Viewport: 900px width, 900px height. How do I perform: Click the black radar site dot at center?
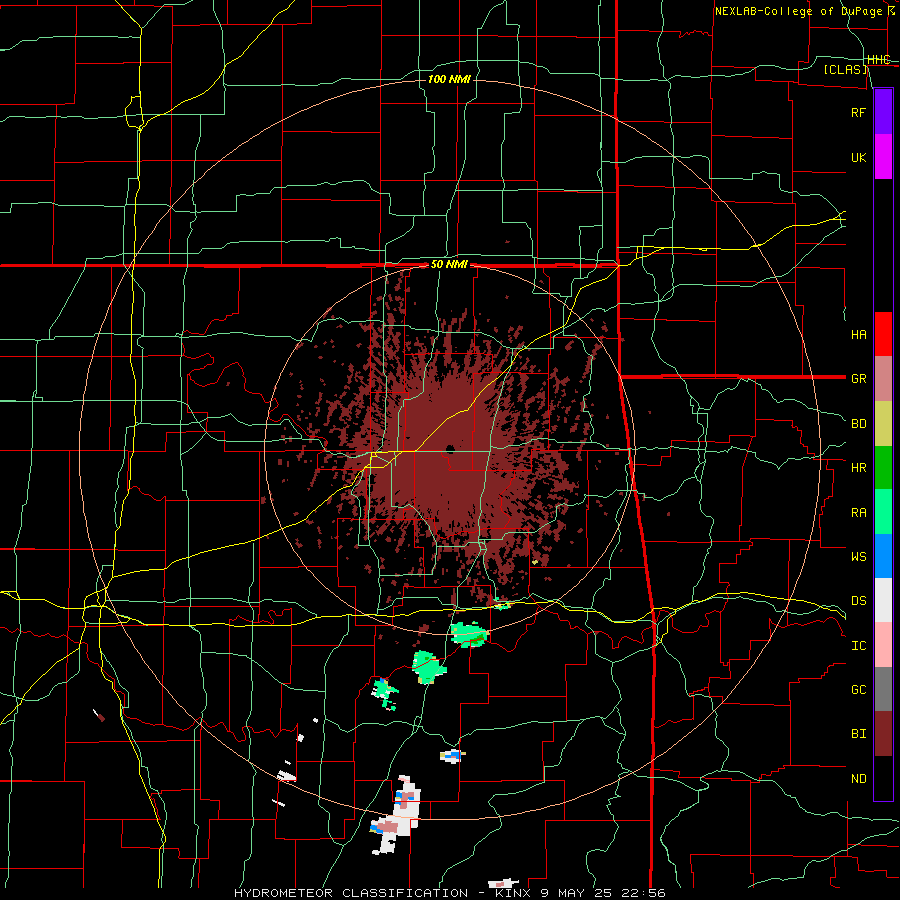450,449
